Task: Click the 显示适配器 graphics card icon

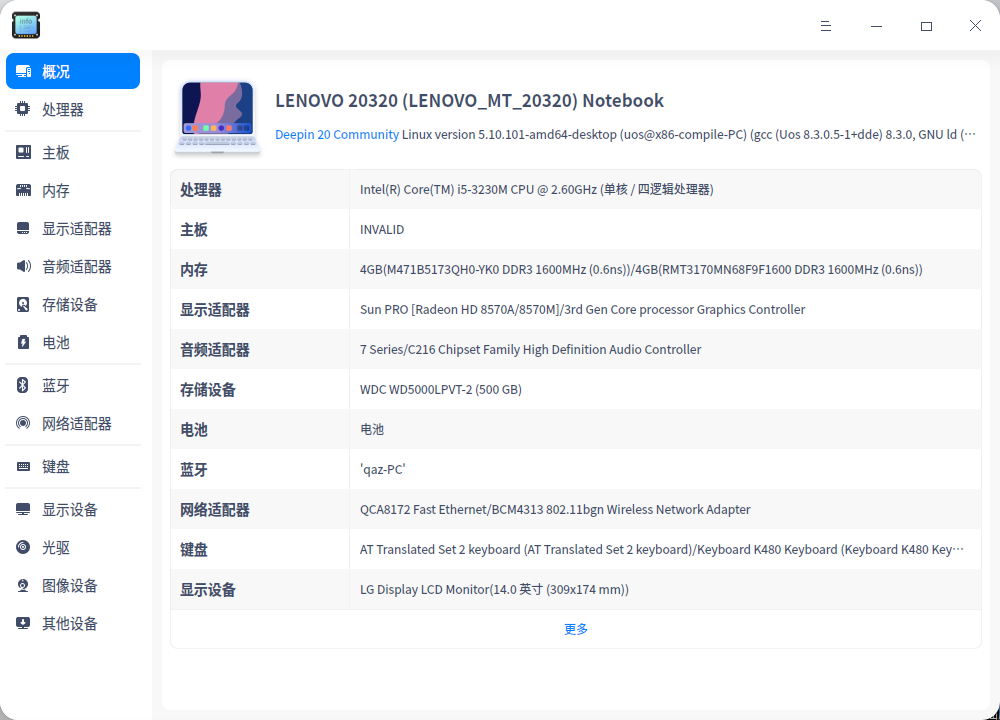Action: point(23,228)
